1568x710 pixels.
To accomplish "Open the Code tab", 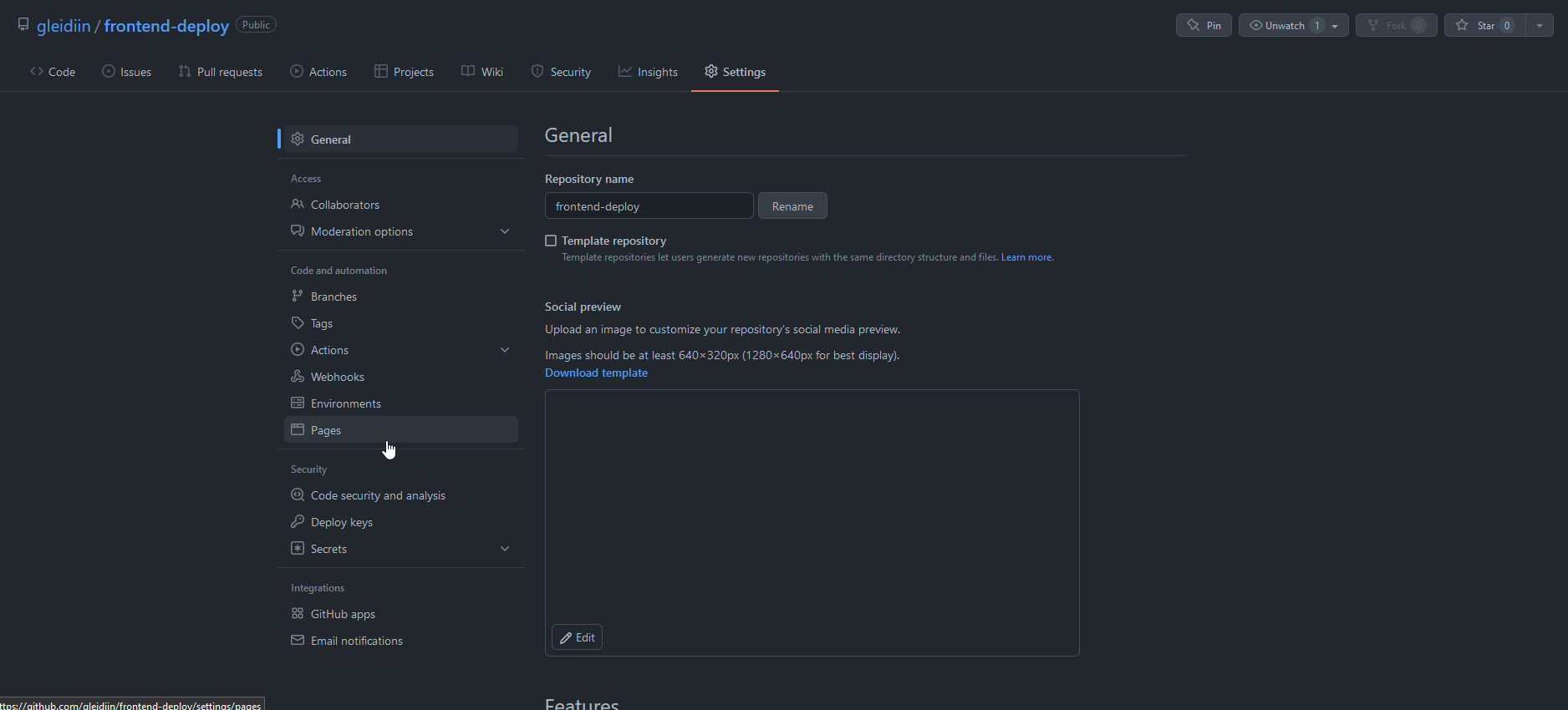I will [53, 72].
